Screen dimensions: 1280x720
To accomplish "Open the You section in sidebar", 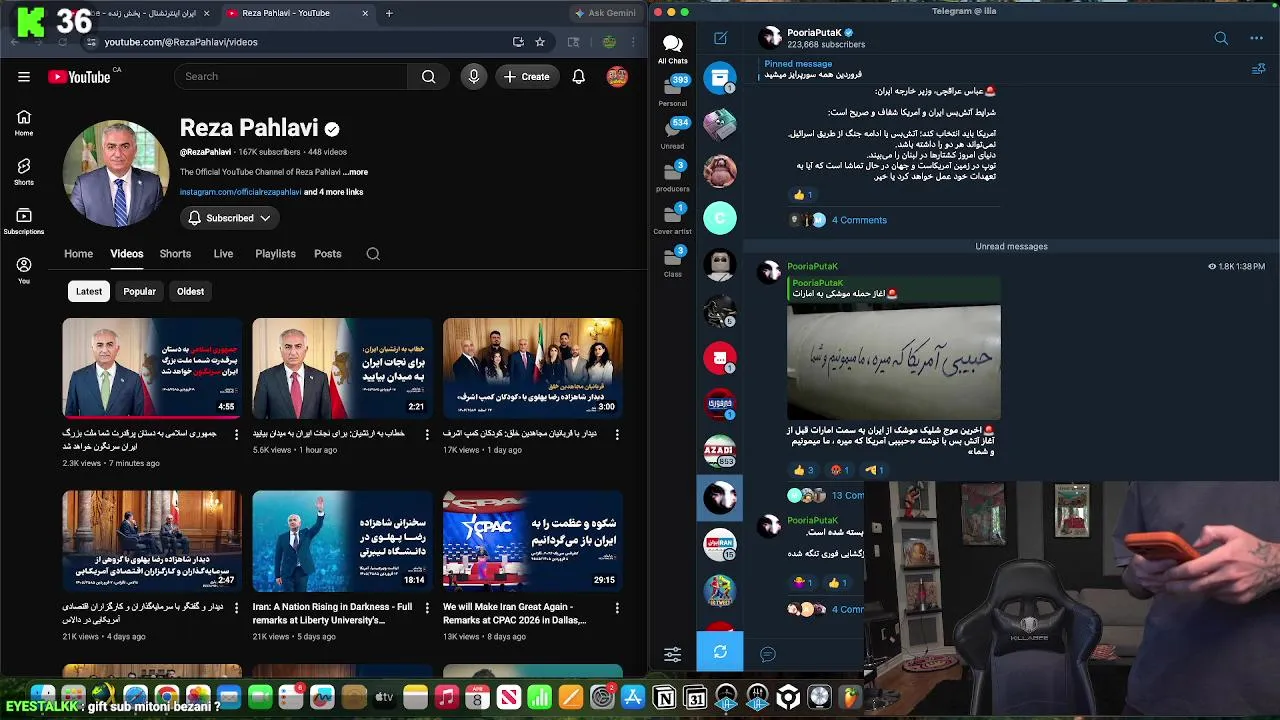I will click(24, 270).
